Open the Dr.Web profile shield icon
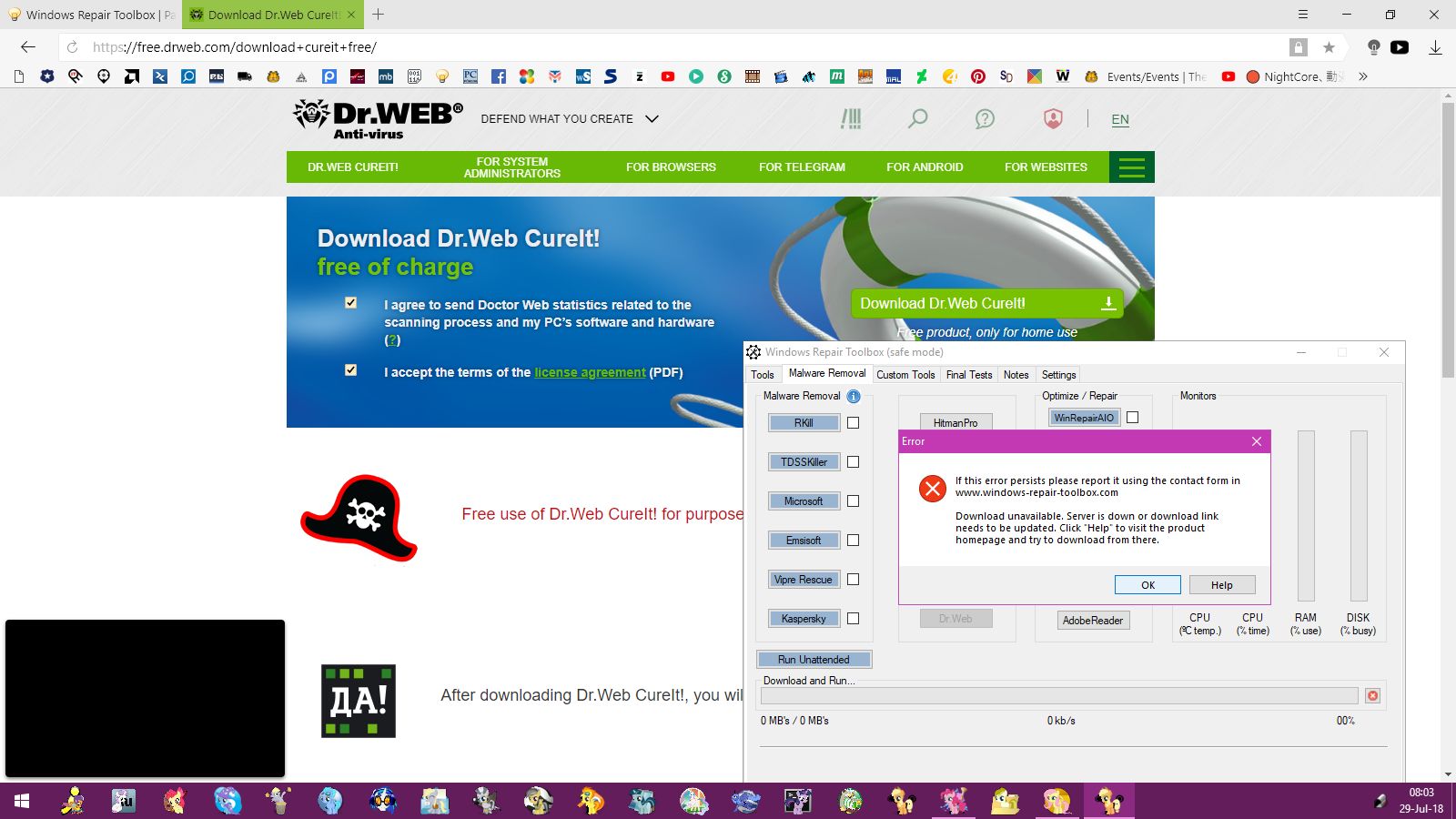Image resolution: width=1456 pixels, height=819 pixels. (1053, 119)
